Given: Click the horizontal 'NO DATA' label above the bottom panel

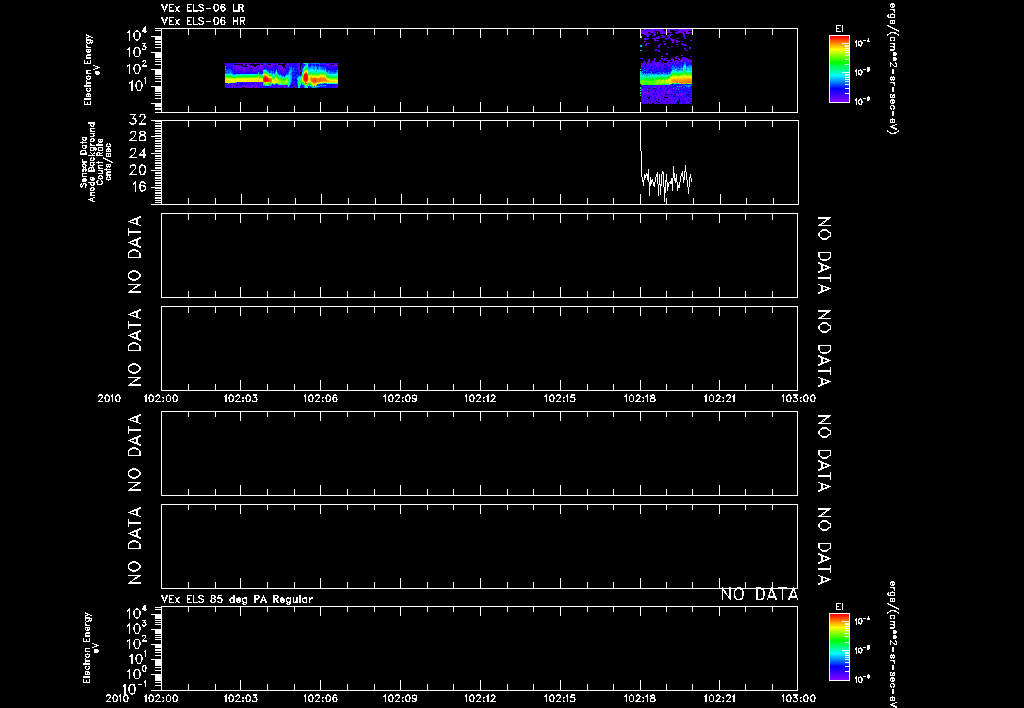Looking at the screenshot, I should [759, 594].
